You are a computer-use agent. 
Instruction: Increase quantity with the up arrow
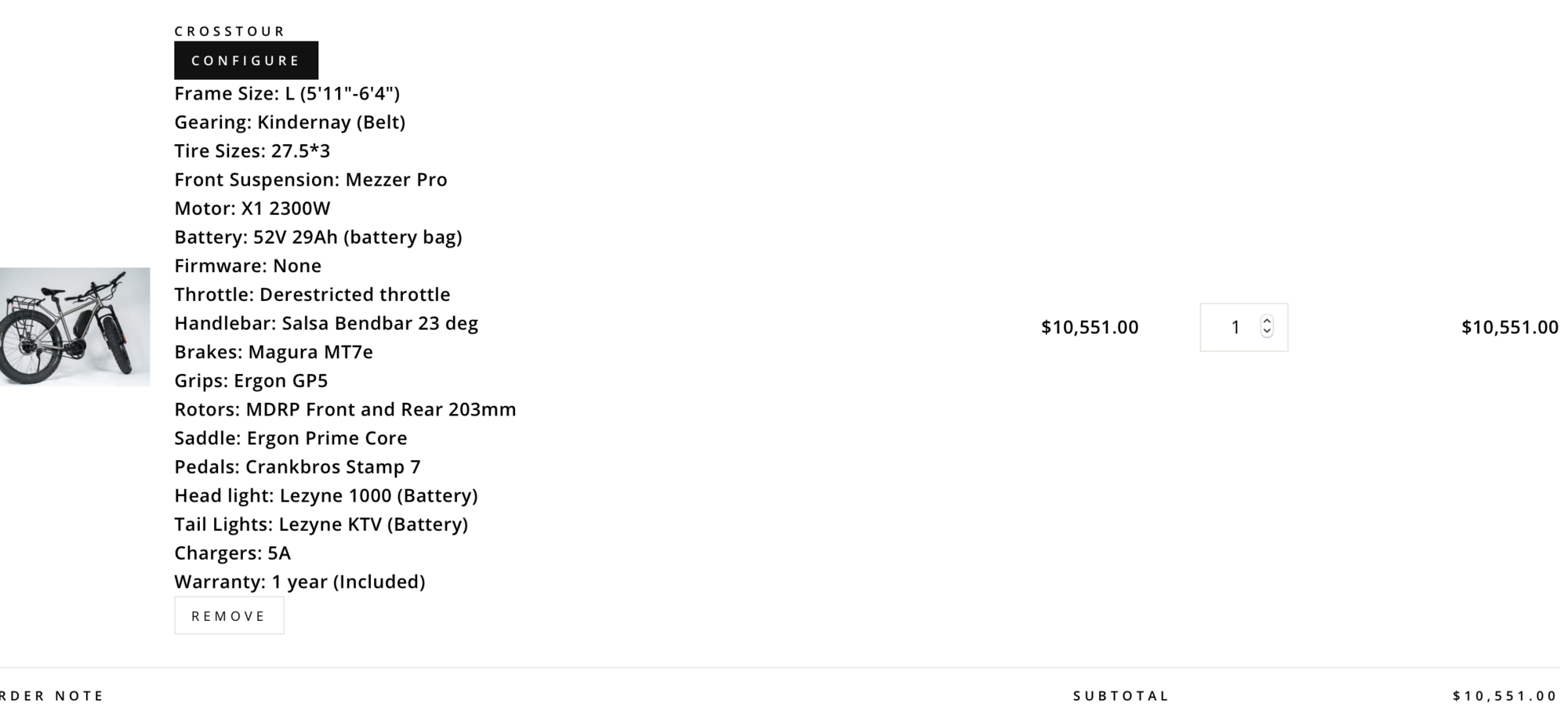click(x=1267, y=321)
